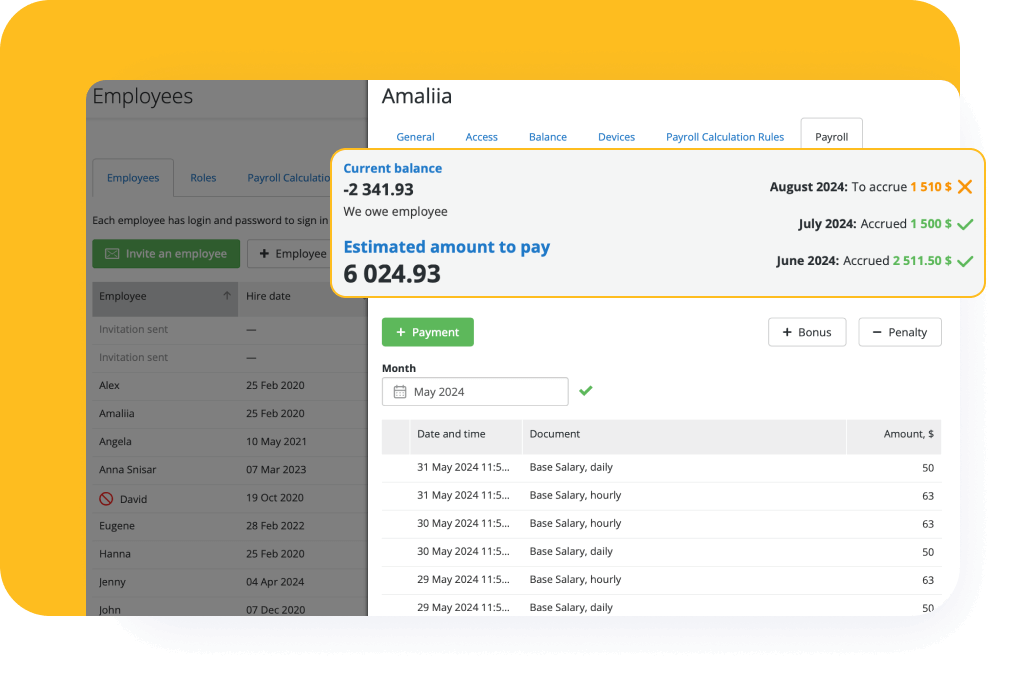Click the green checkmark for June 2024
Image resolution: width=1020 pixels, height=688 pixels.
pos(965,261)
